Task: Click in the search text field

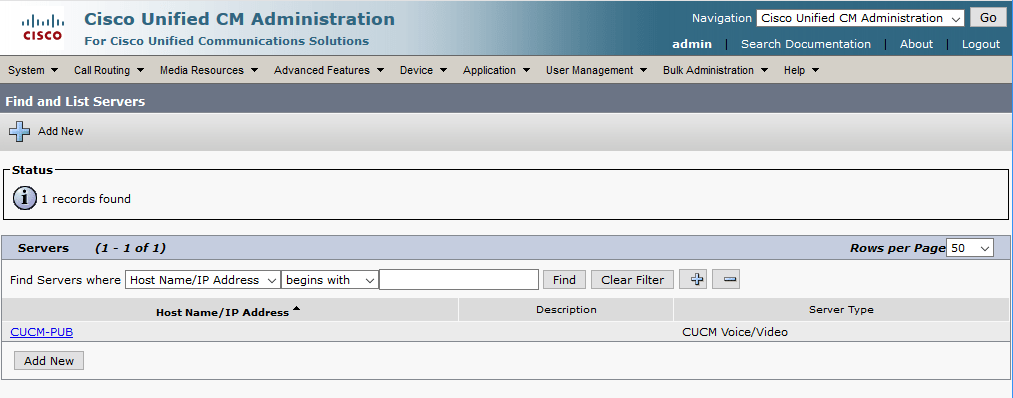Action: [459, 280]
